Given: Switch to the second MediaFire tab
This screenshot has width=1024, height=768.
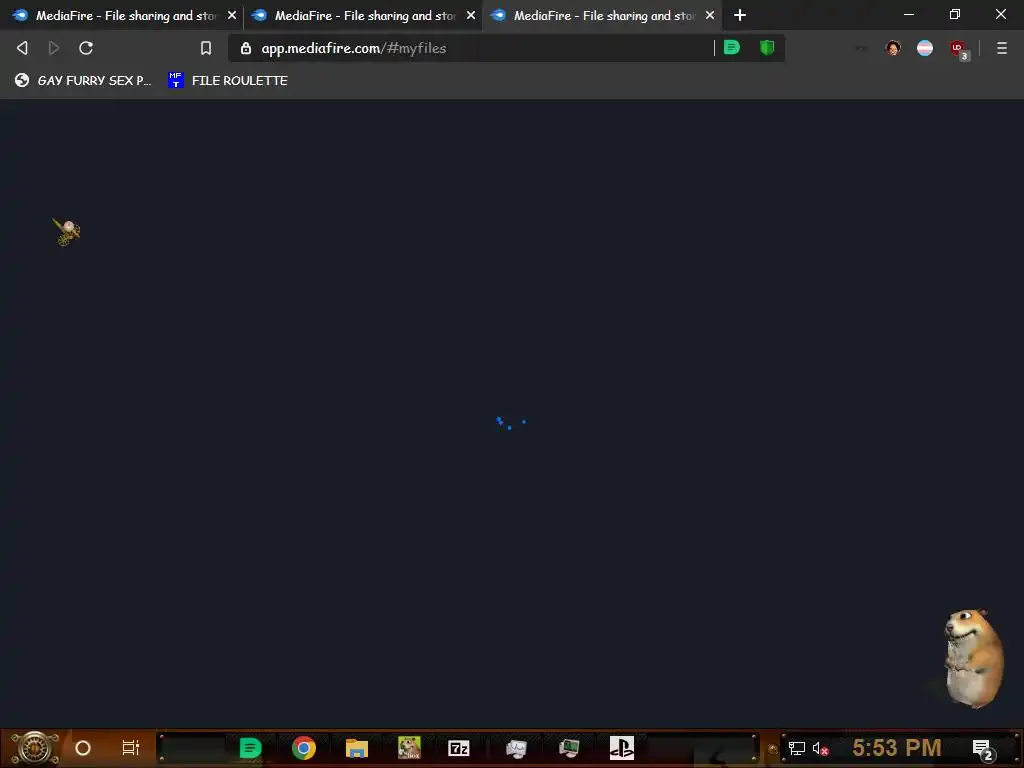Looking at the screenshot, I should 360,15.
